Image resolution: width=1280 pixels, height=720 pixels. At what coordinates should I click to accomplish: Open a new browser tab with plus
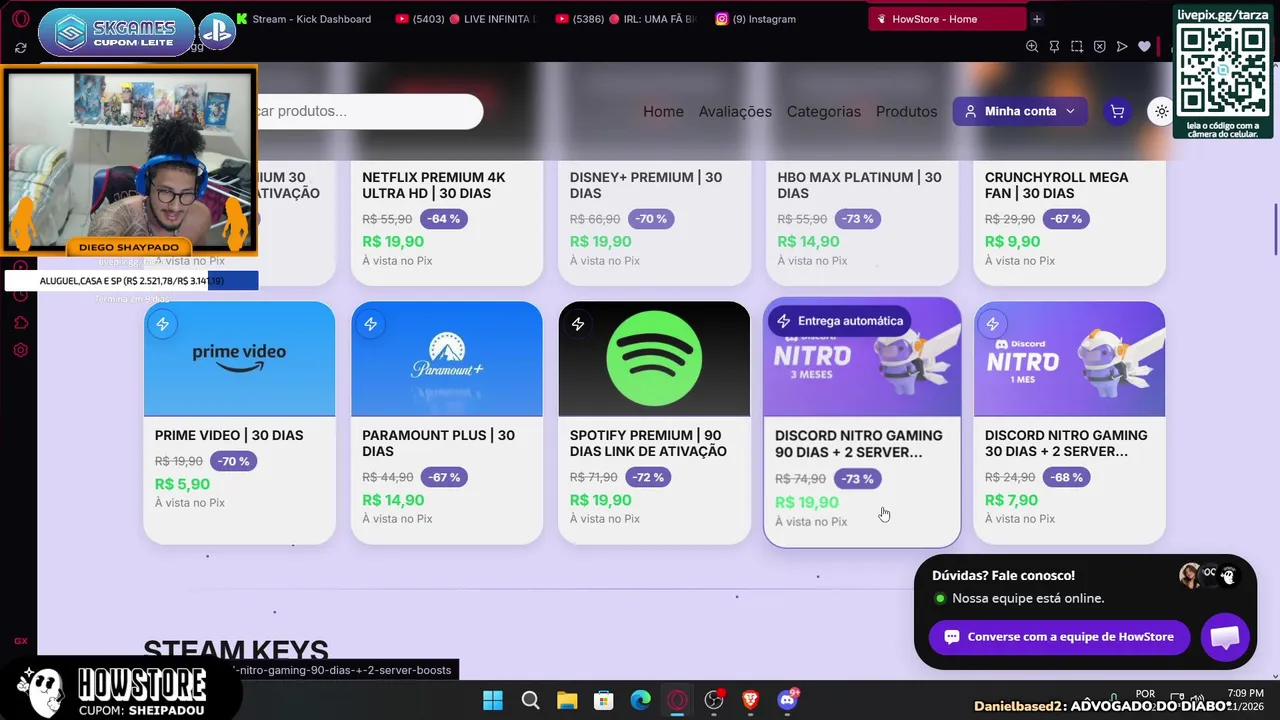1037,19
